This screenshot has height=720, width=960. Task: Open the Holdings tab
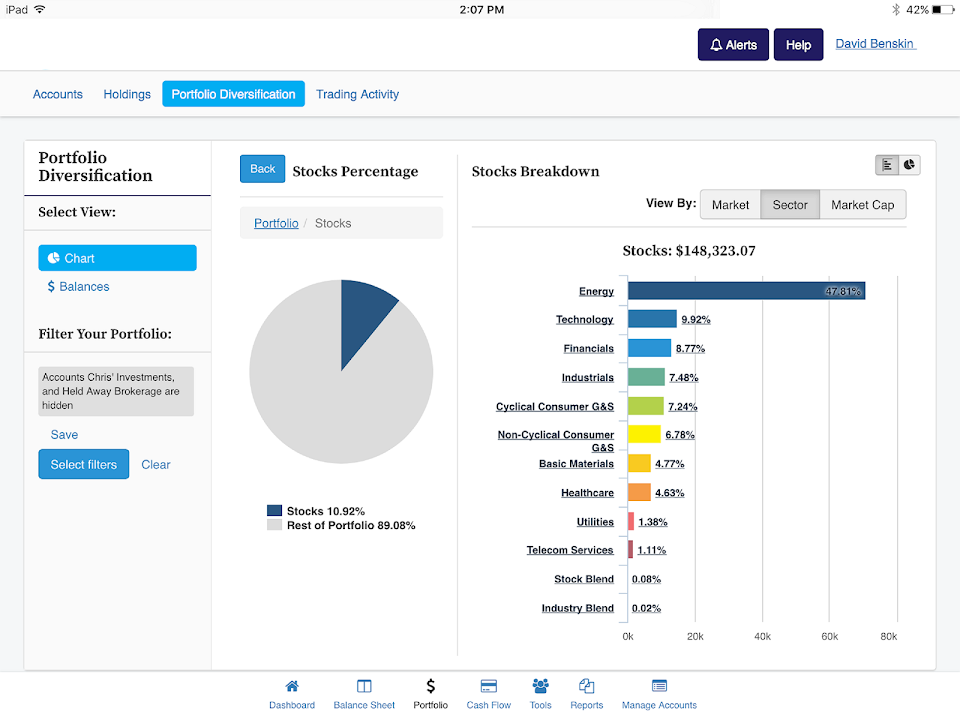127,94
